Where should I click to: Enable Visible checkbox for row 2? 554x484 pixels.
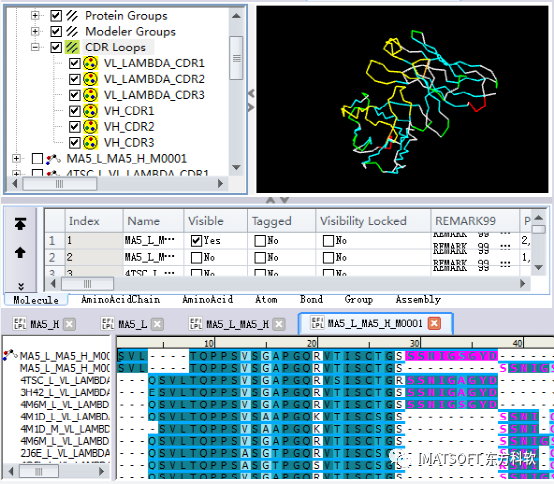click(196, 258)
